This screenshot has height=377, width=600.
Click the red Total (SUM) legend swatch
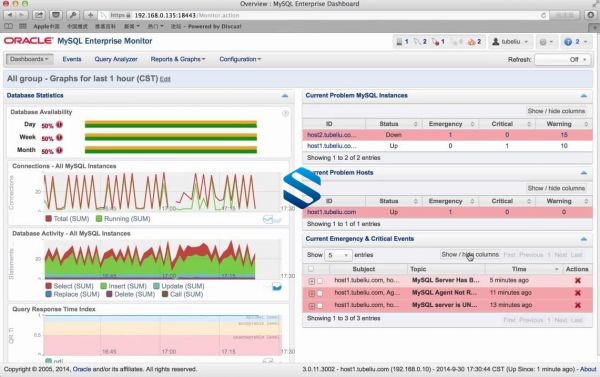click(49, 219)
